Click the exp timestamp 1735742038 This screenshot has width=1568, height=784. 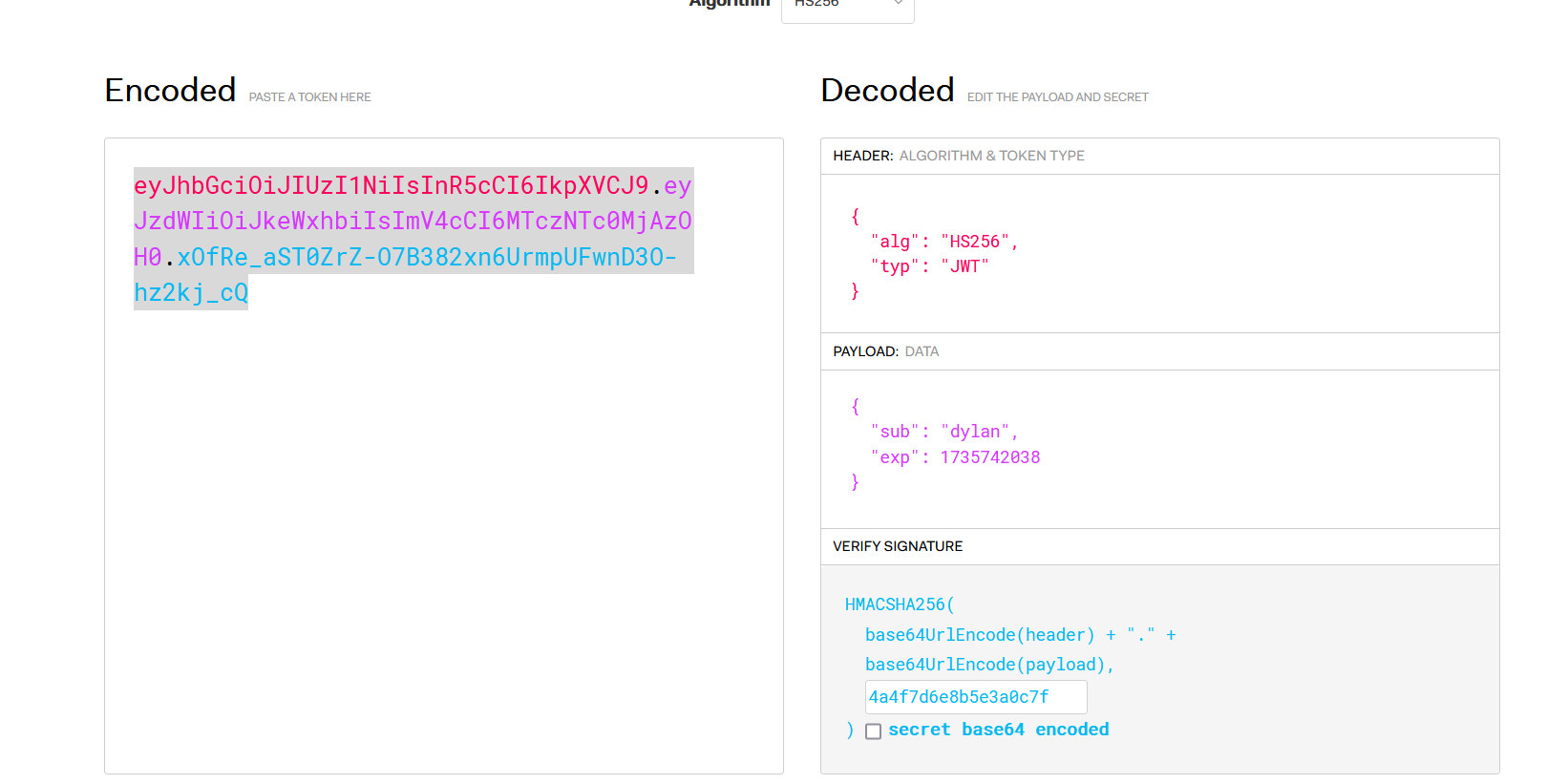(x=989, y=457)
